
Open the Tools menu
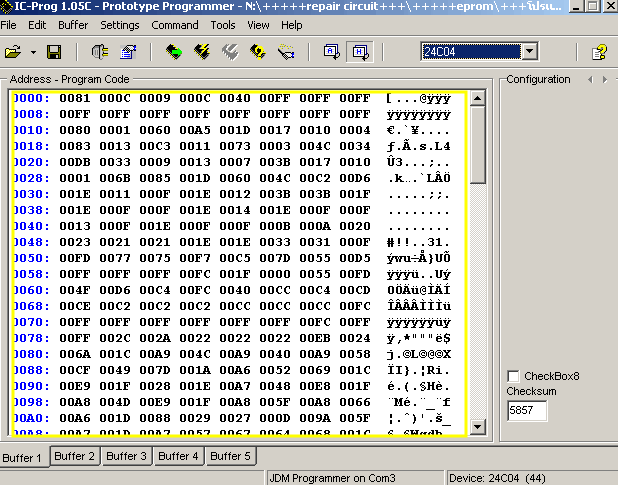223,25
